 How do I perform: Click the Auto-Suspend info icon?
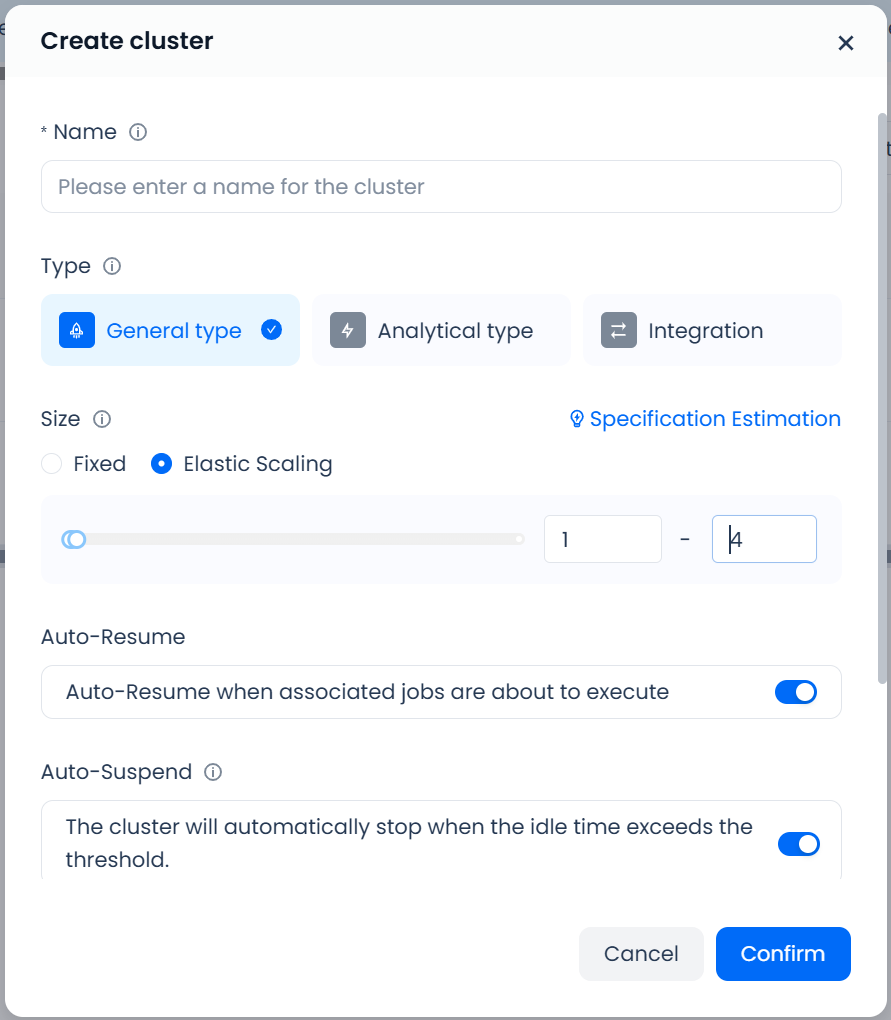pos(213,772)
